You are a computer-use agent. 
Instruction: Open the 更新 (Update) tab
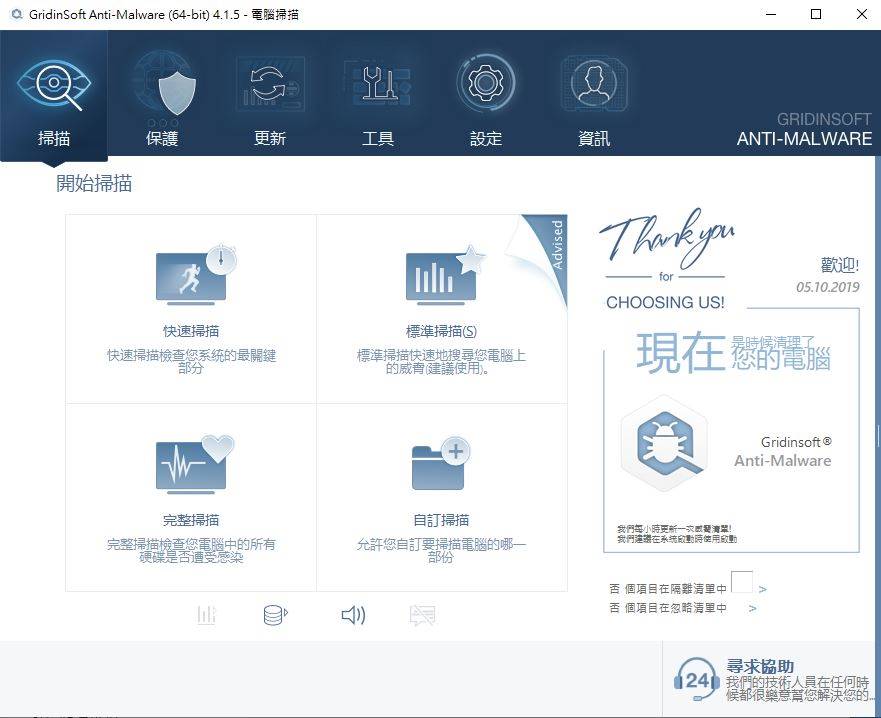pos(270,97)
